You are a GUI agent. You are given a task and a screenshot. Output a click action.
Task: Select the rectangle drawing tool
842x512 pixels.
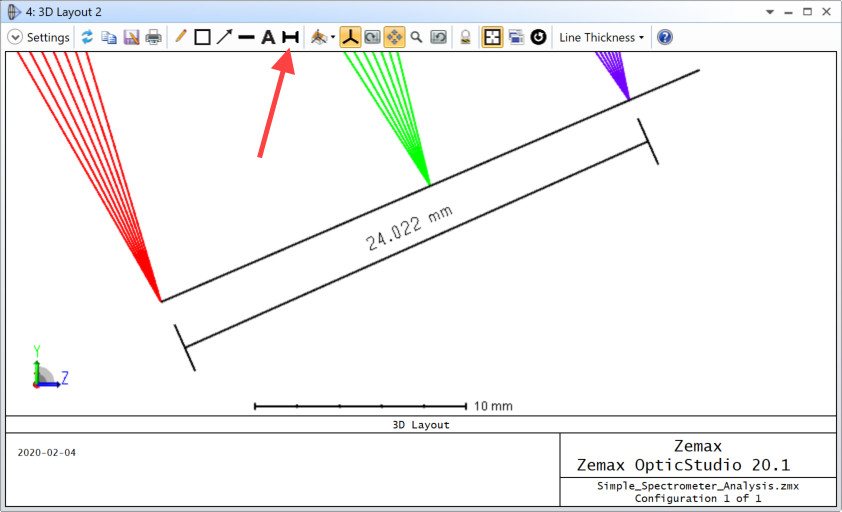(202, 37)
